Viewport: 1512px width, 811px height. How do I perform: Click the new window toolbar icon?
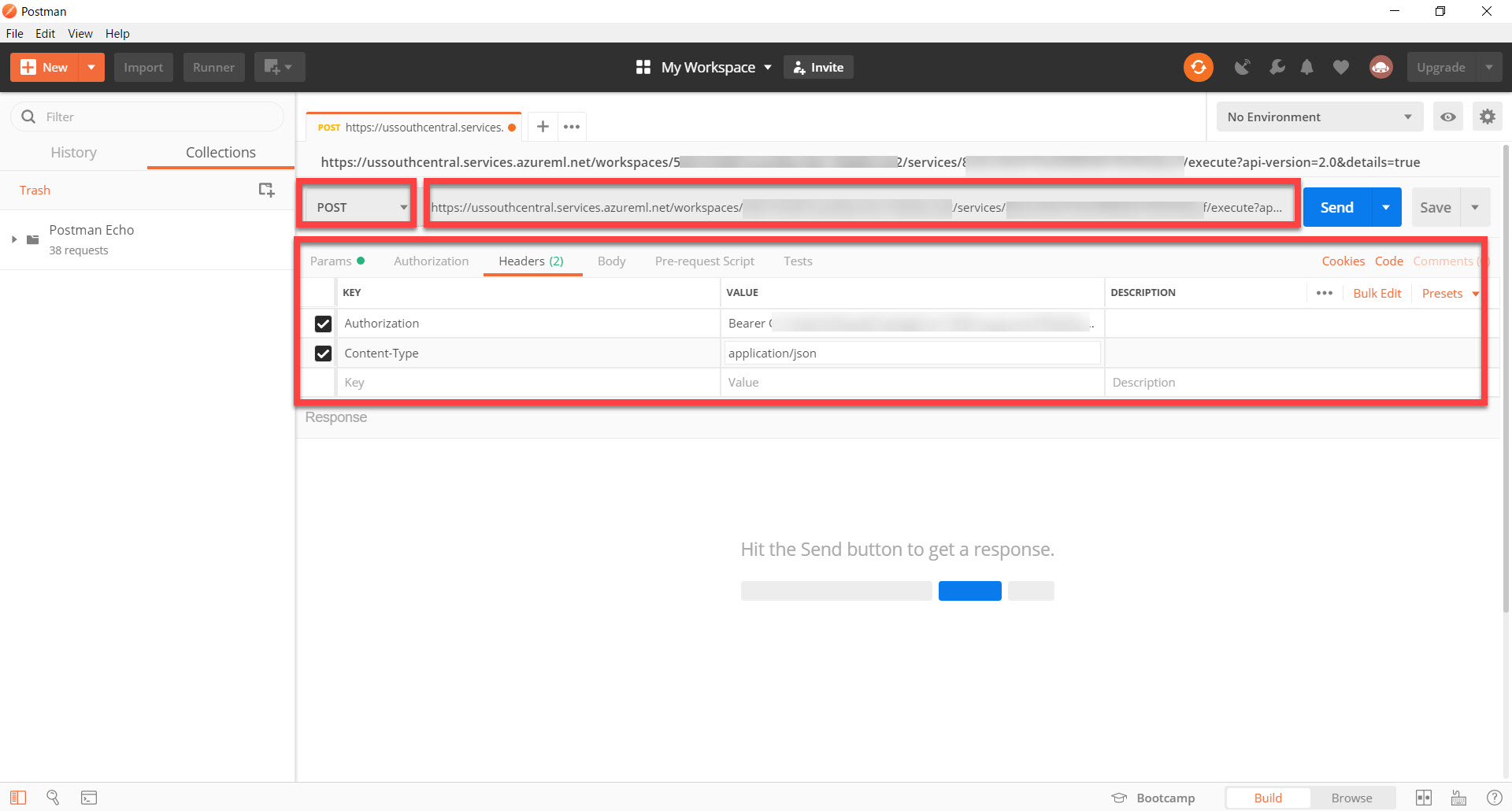pyautogui.click(x=279, y=68)
